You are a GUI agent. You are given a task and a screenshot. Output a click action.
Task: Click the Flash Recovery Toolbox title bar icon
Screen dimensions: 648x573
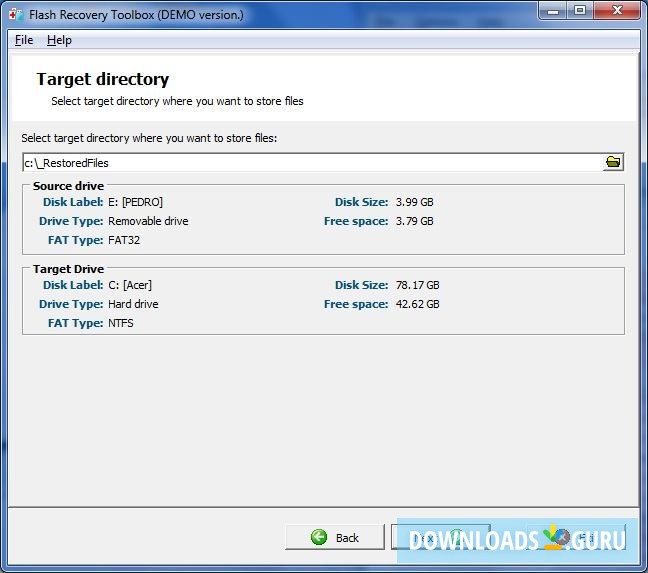(x=16, y=15)
